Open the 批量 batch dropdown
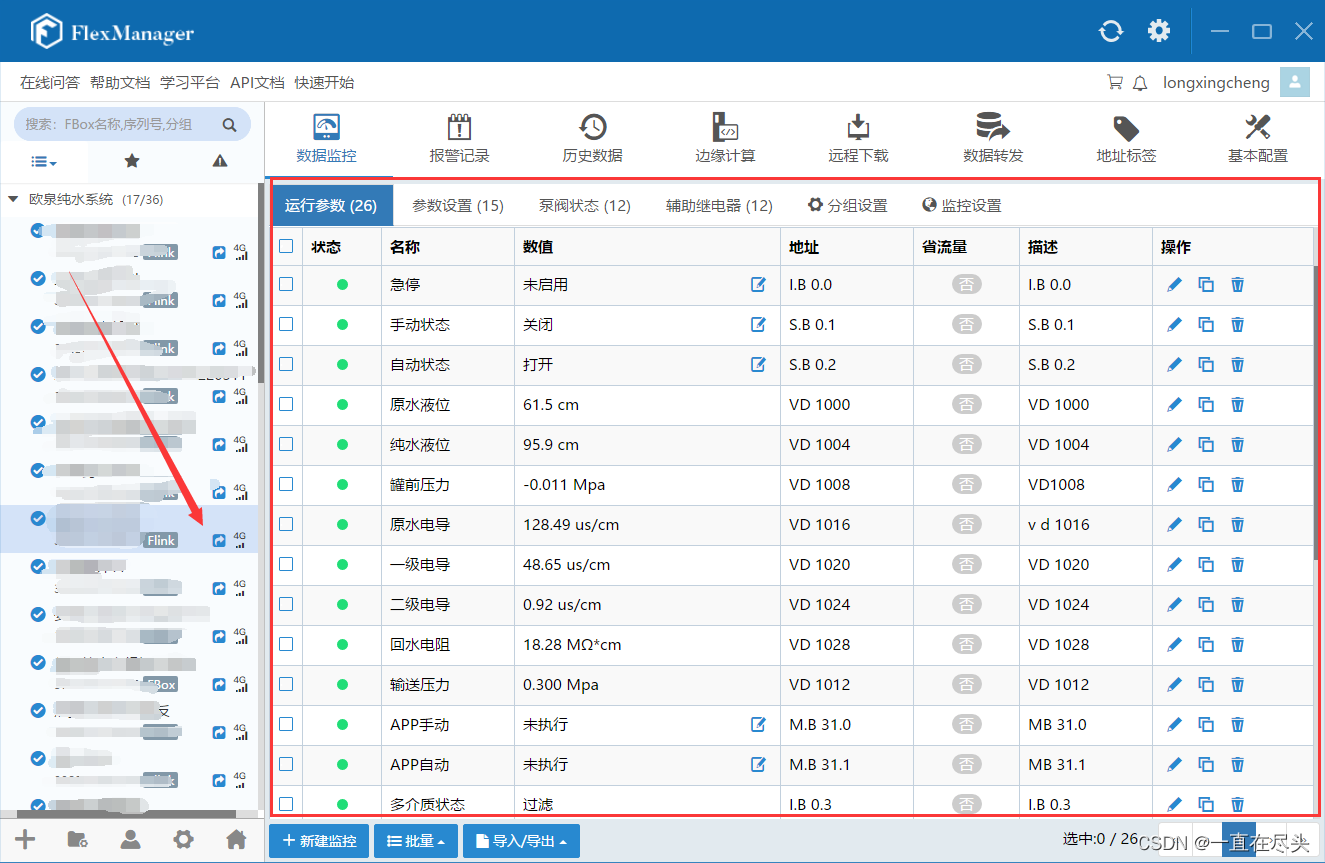The image size is (1325, 863). [416, 841]
